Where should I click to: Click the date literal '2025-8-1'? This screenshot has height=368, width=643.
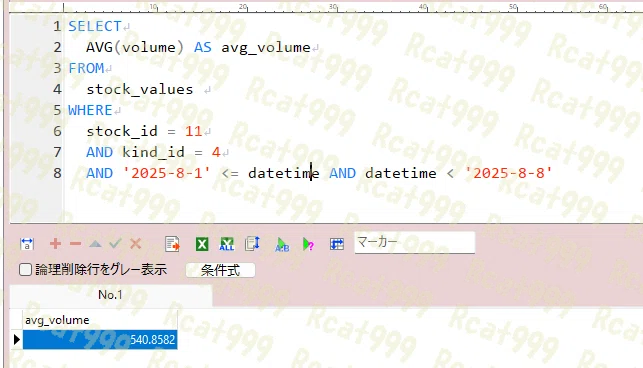click(x=166, y=173)
